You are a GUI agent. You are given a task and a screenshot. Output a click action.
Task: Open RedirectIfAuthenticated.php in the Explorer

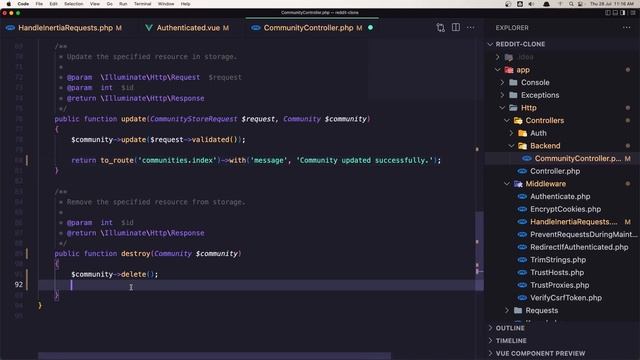click(x=579, y=247)
